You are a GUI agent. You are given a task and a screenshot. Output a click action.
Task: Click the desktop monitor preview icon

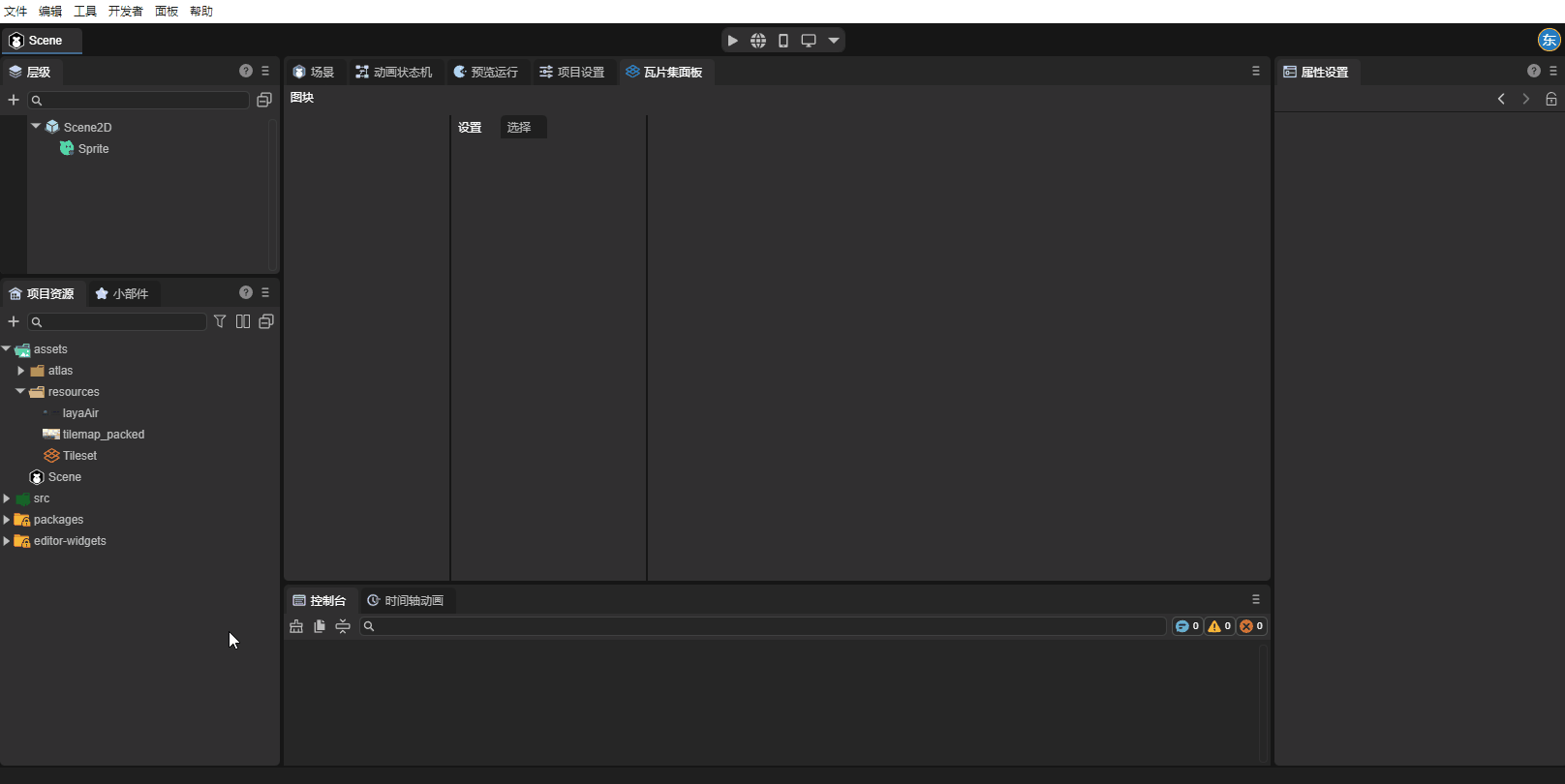tap(809, 41)
